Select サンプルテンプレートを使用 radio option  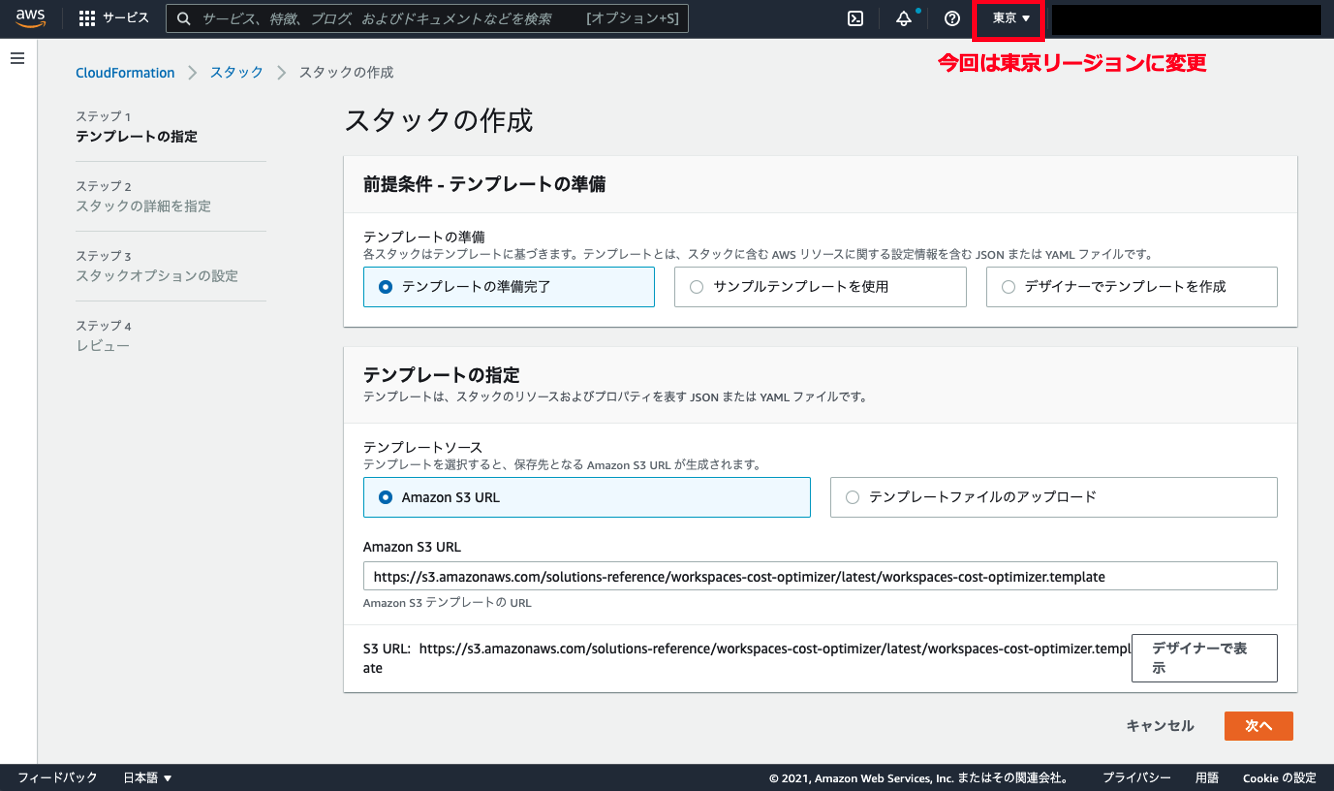(x=820, y=287)
